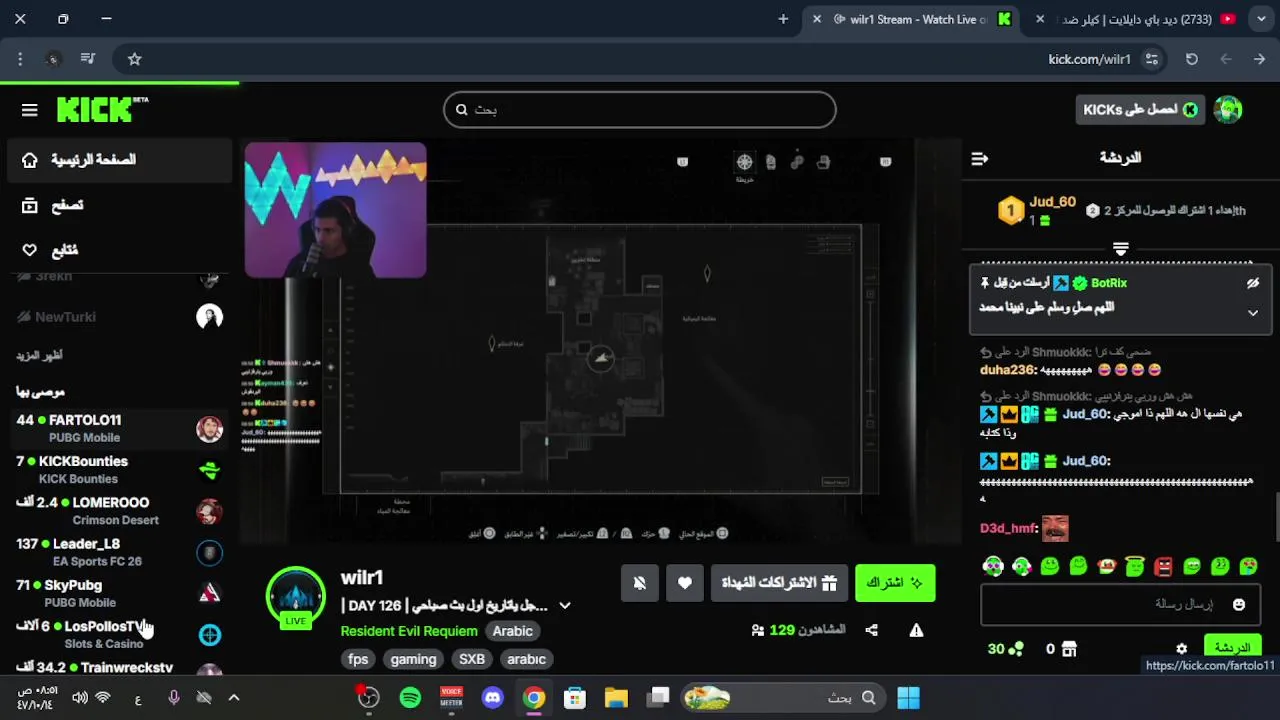The image size is (1280, 720).
Task: Click the chat message input box
Action: coord(1120,604)
